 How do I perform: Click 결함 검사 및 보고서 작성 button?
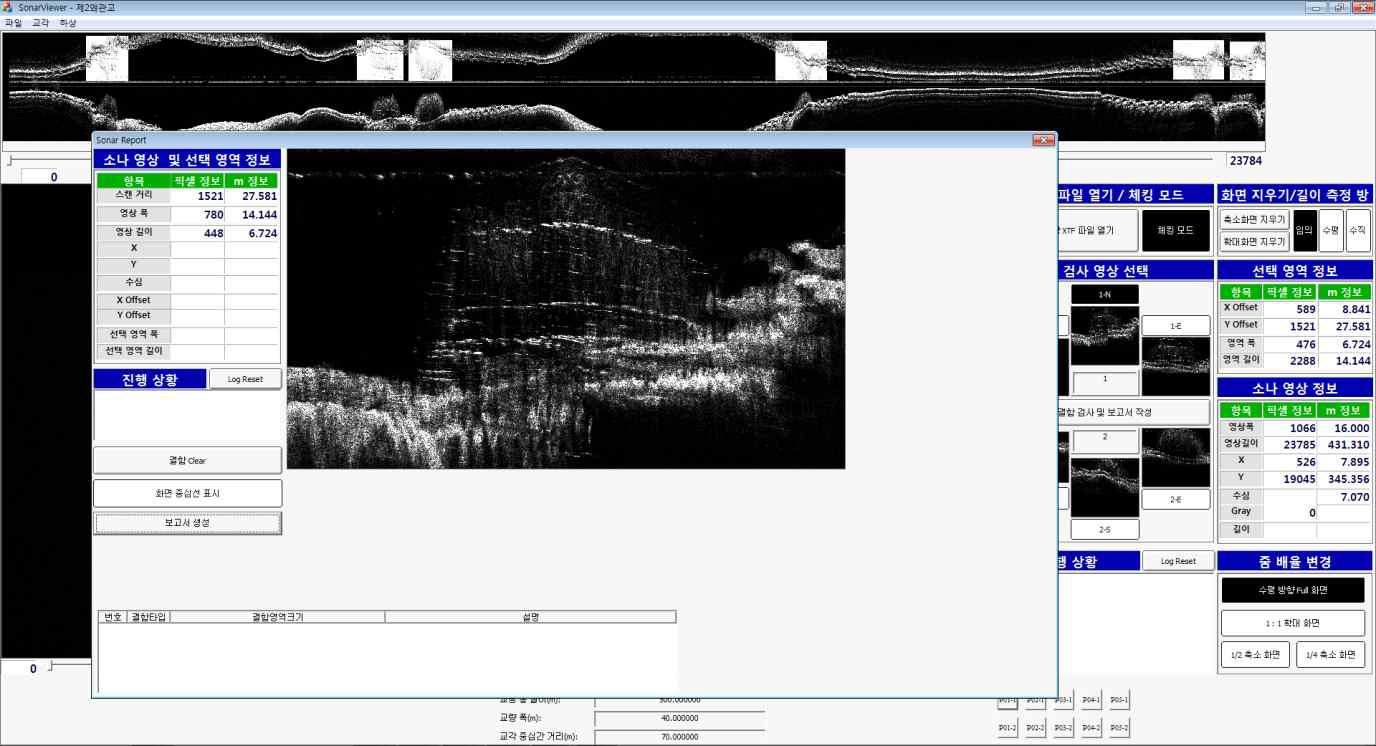click(x=1133, y=412)
